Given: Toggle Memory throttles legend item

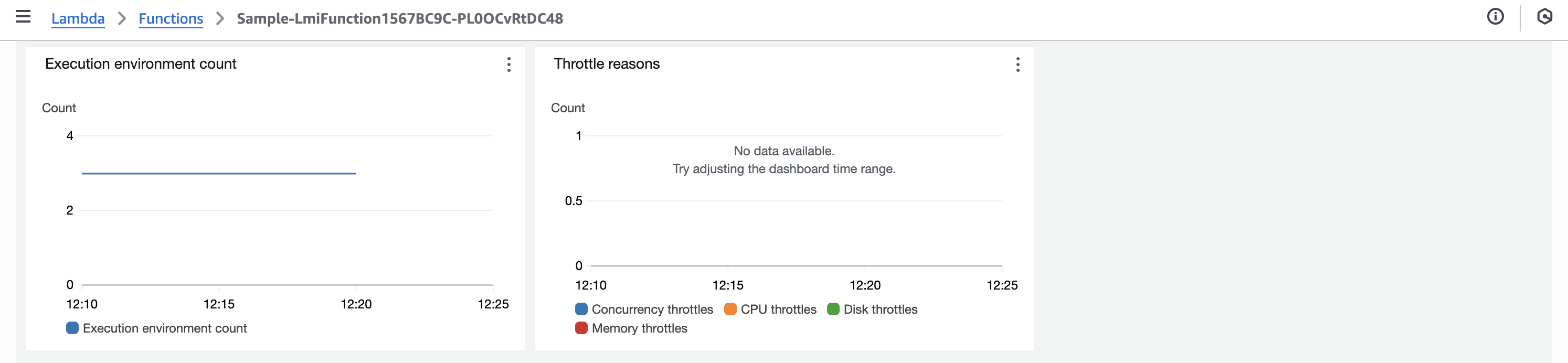Looking at the screenshot, I should click(x=639, y=328).
